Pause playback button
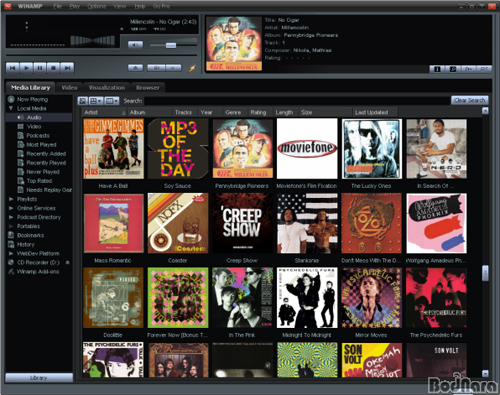This screenshot has width=500, height=395. coord(40,68)
